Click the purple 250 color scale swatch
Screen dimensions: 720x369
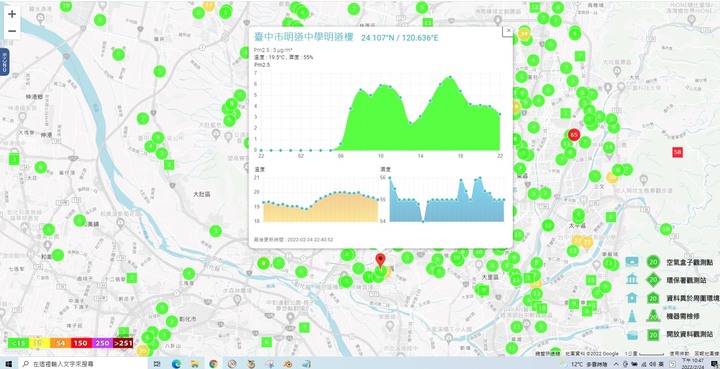point(101,343)
